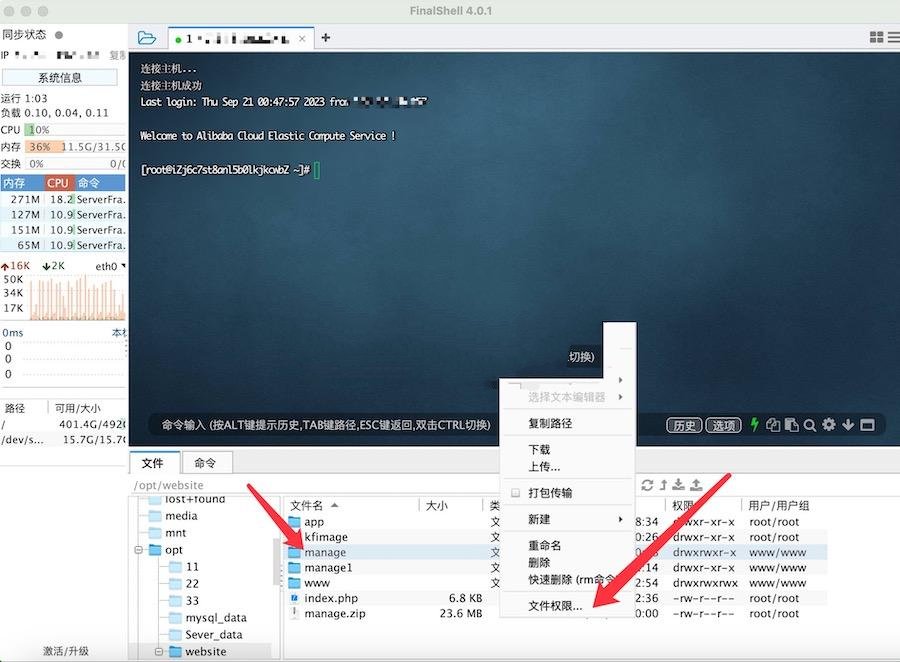Click the copy icon in terminal toolbar
The image size is (900, 662).
click(x=773, y=425)
